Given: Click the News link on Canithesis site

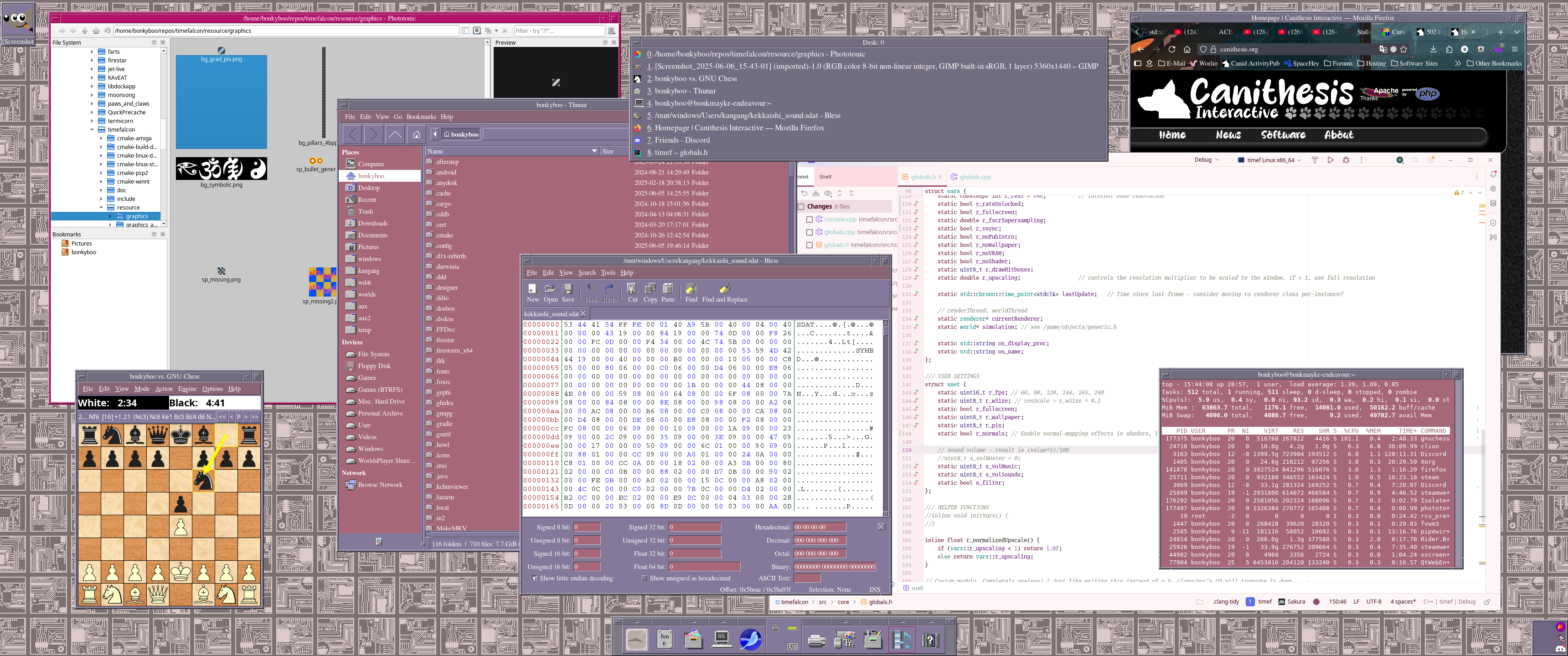Looking at the screenshot, I should [1228, 135].
